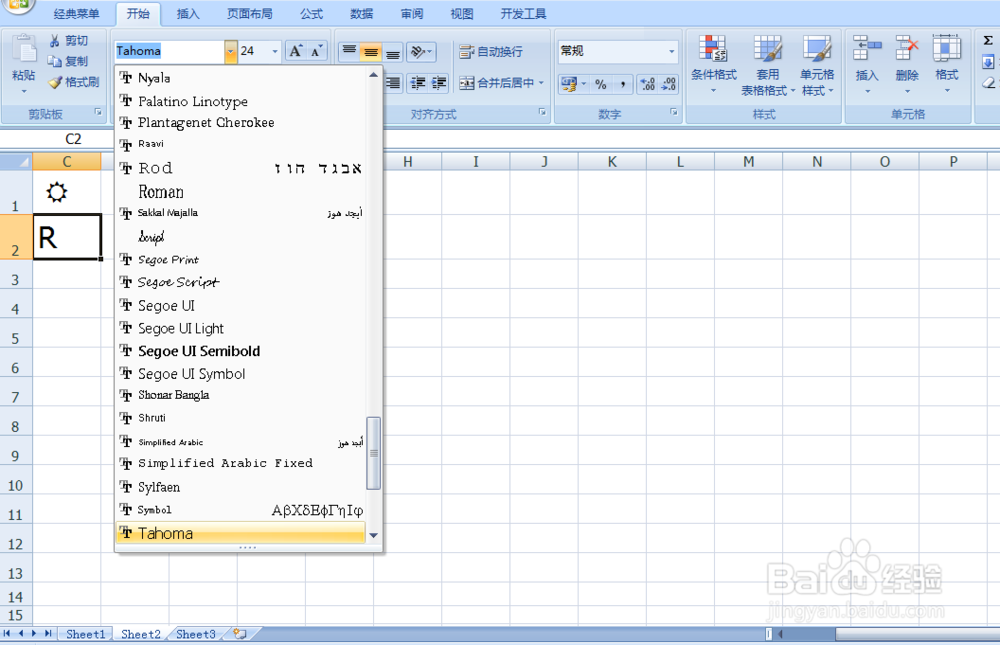Open the number group dialog launcher
Viewport: 1000px width, 645px height.
673,112
